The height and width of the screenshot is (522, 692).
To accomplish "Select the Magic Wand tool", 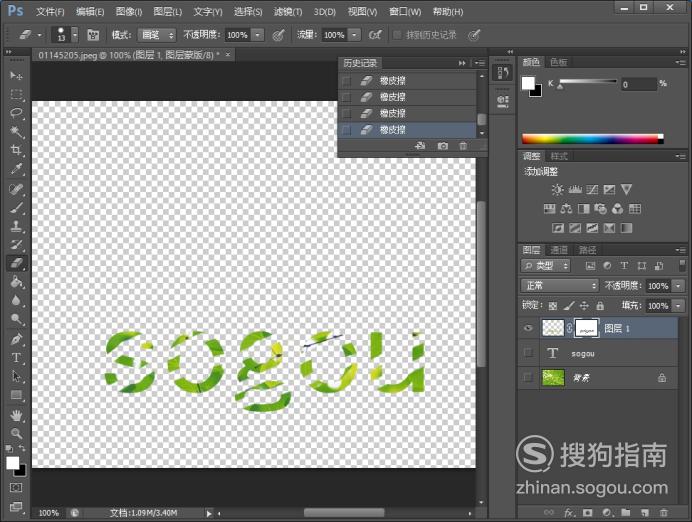I will pyautogui.click(x=16, y=131).
